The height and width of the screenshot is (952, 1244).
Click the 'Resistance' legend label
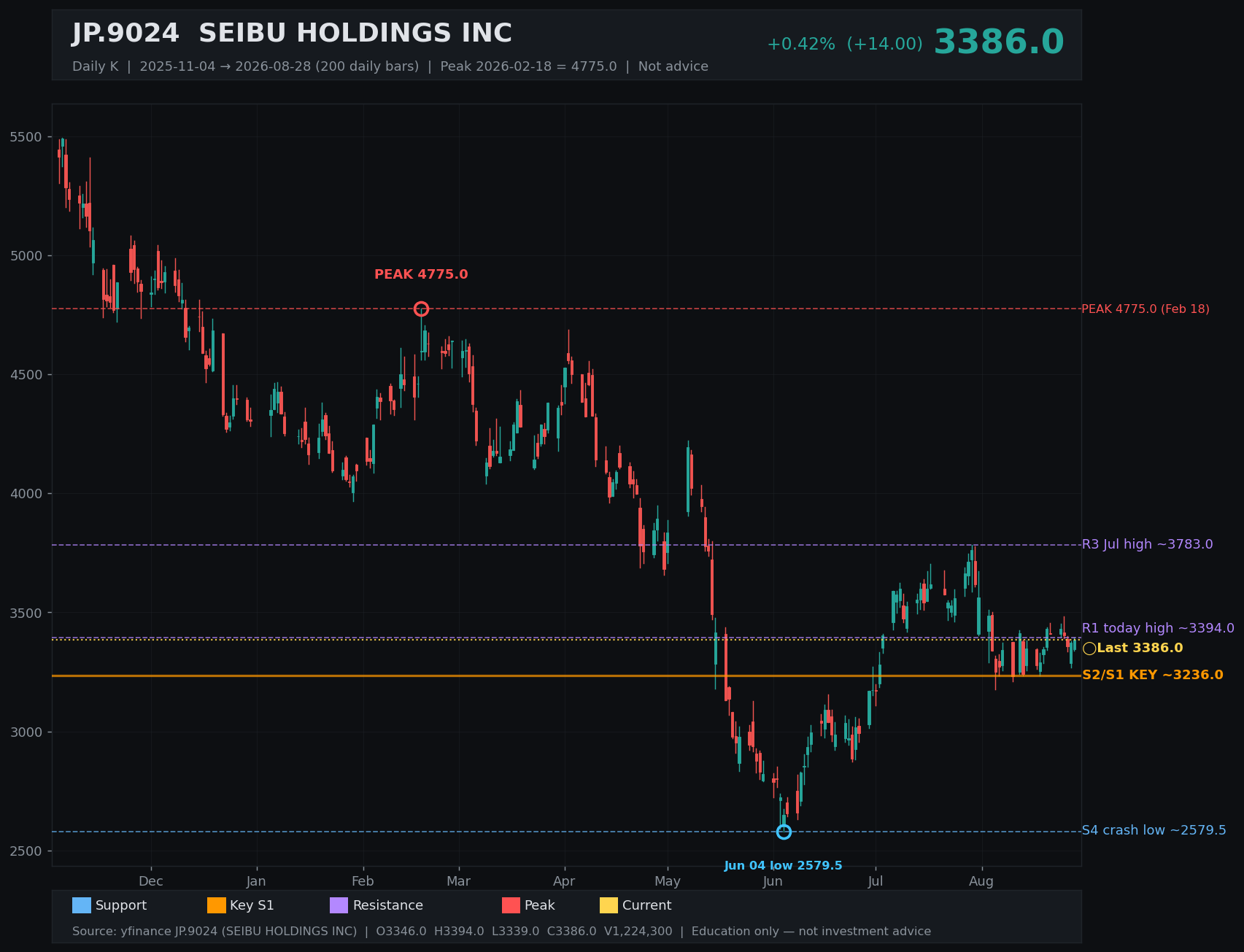tap(388, 905)
